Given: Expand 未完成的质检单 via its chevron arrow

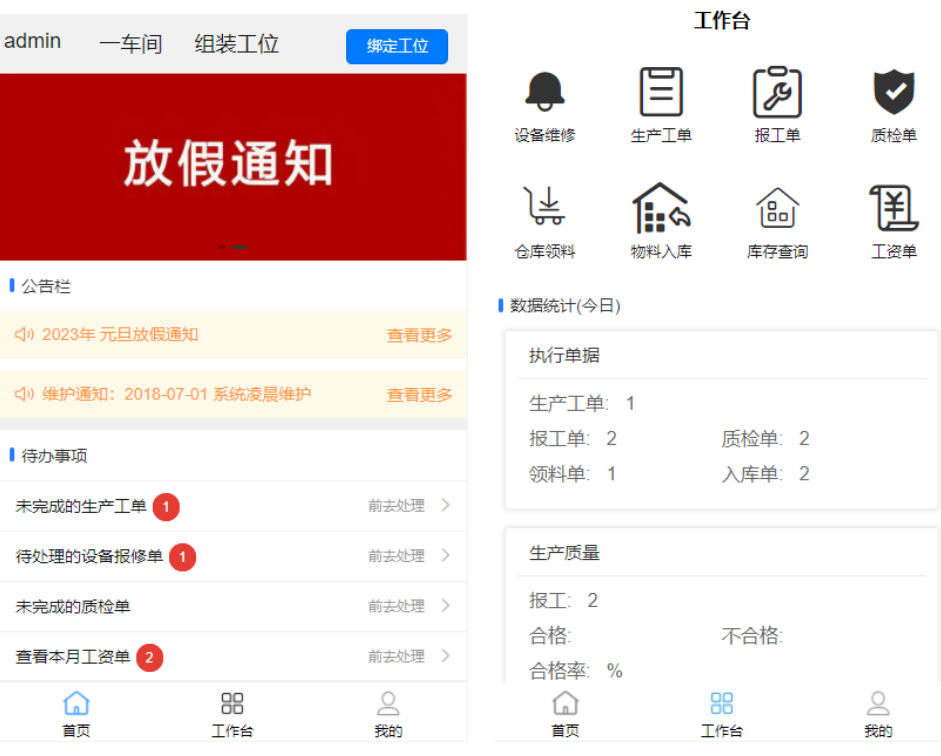Looking at the screenshot, I should [x=446, y=606].
